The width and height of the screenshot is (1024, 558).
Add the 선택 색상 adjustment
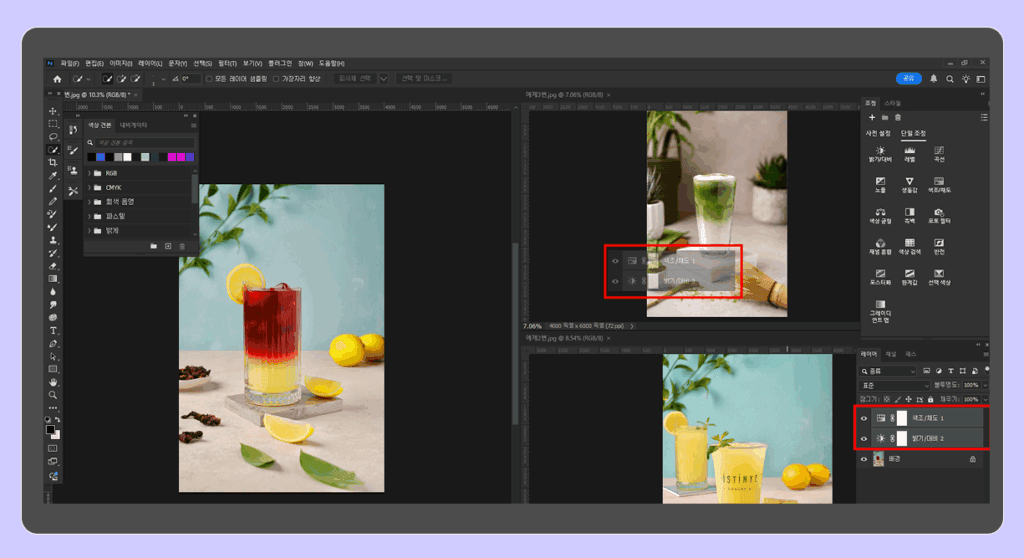(x=938, y=277)
